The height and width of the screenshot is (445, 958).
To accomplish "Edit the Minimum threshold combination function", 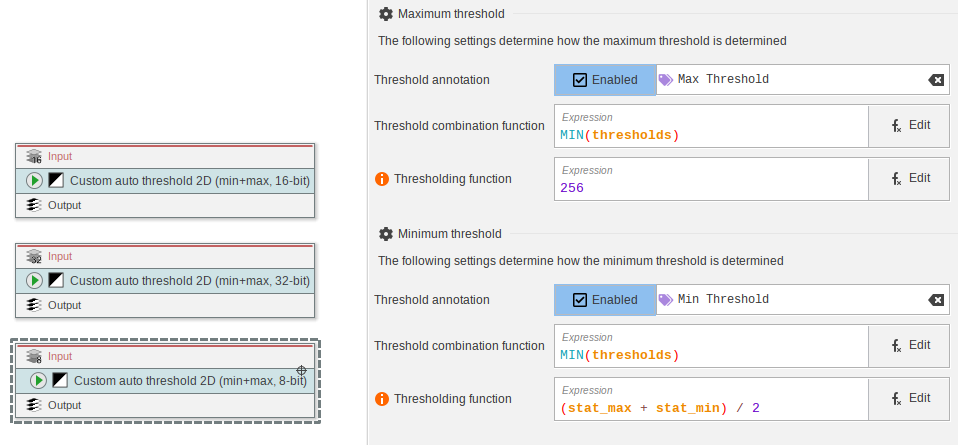I will click(x=909, y=346).
